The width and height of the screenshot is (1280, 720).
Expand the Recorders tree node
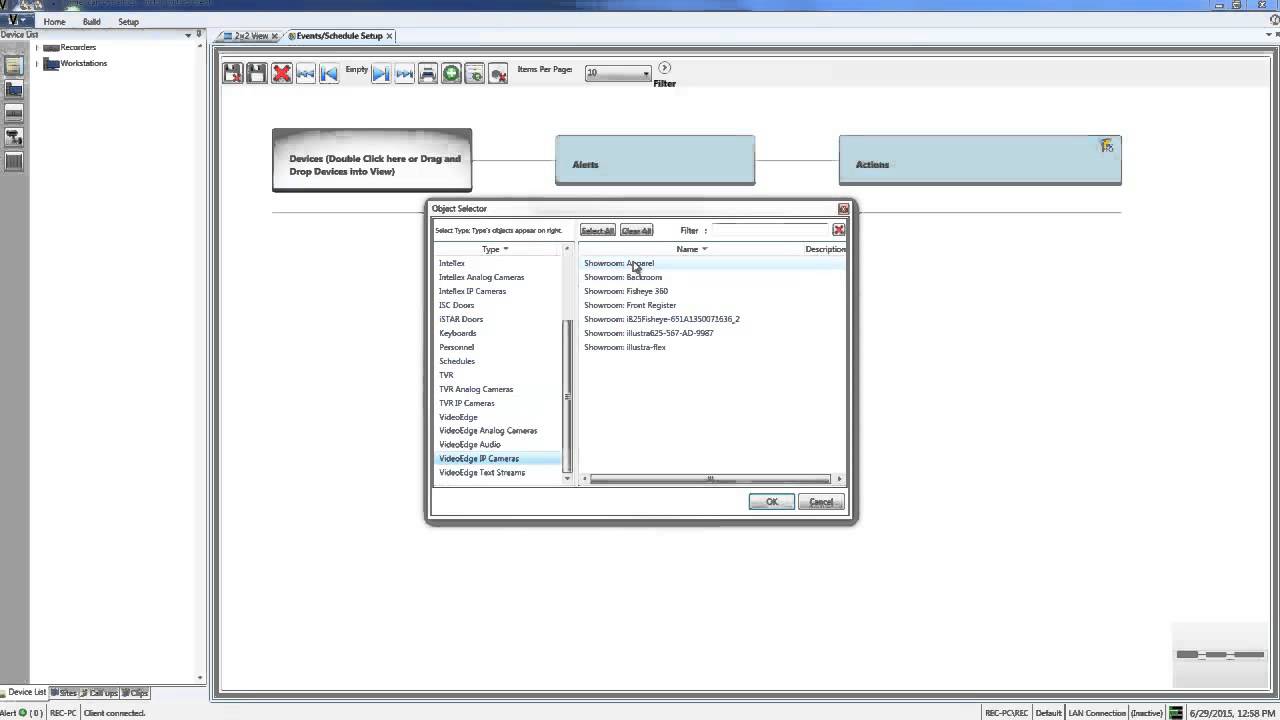(37, 47)
